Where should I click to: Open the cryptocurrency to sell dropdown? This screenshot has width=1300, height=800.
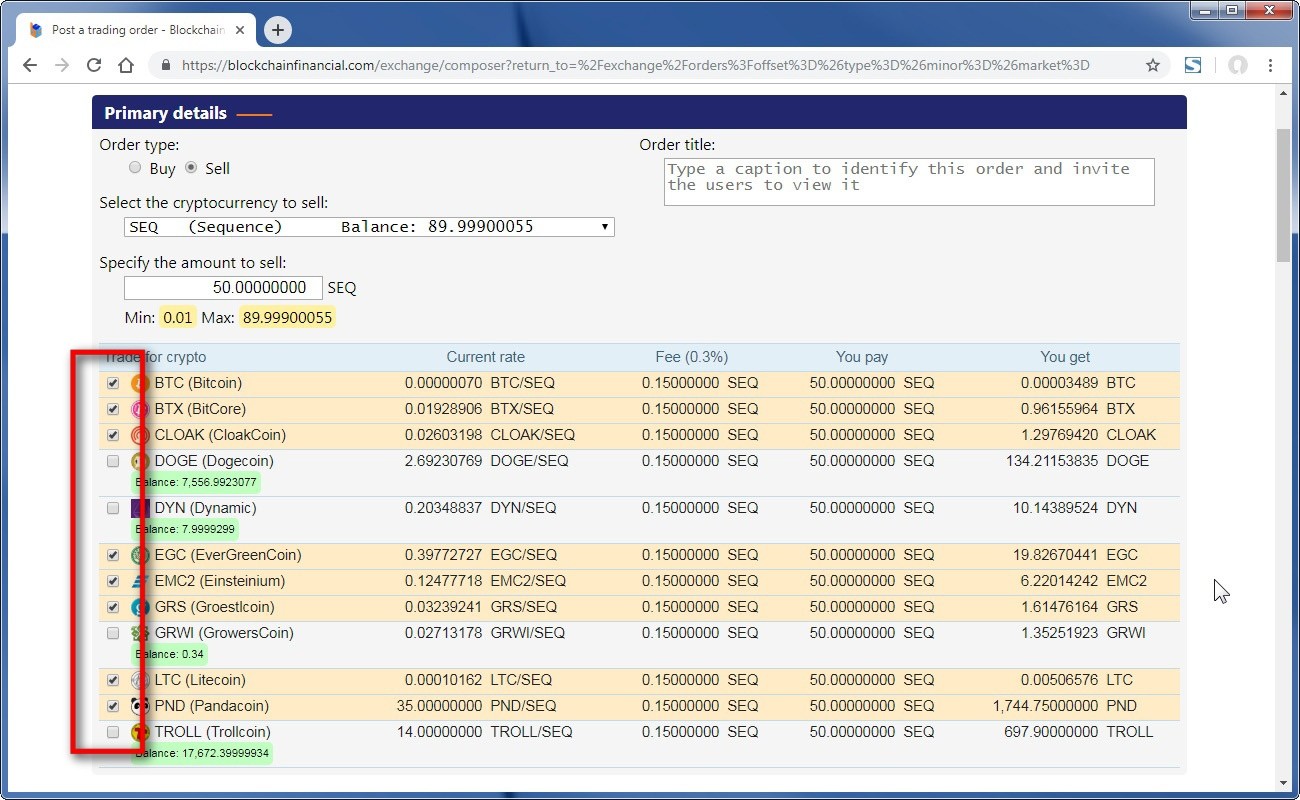click(x=369, y=227)
